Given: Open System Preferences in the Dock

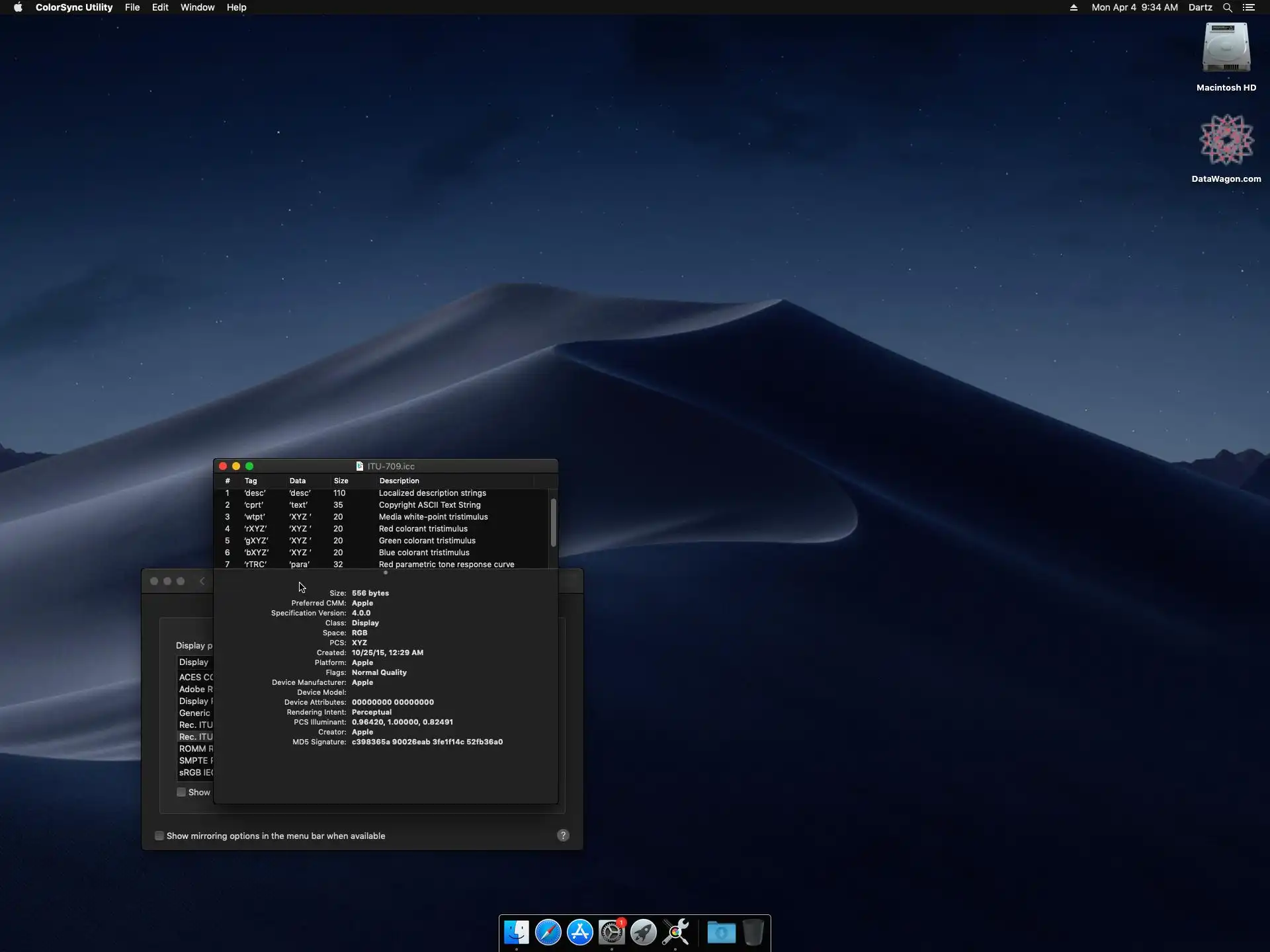Looking at the screenshot, I should [x=612, y=932].
